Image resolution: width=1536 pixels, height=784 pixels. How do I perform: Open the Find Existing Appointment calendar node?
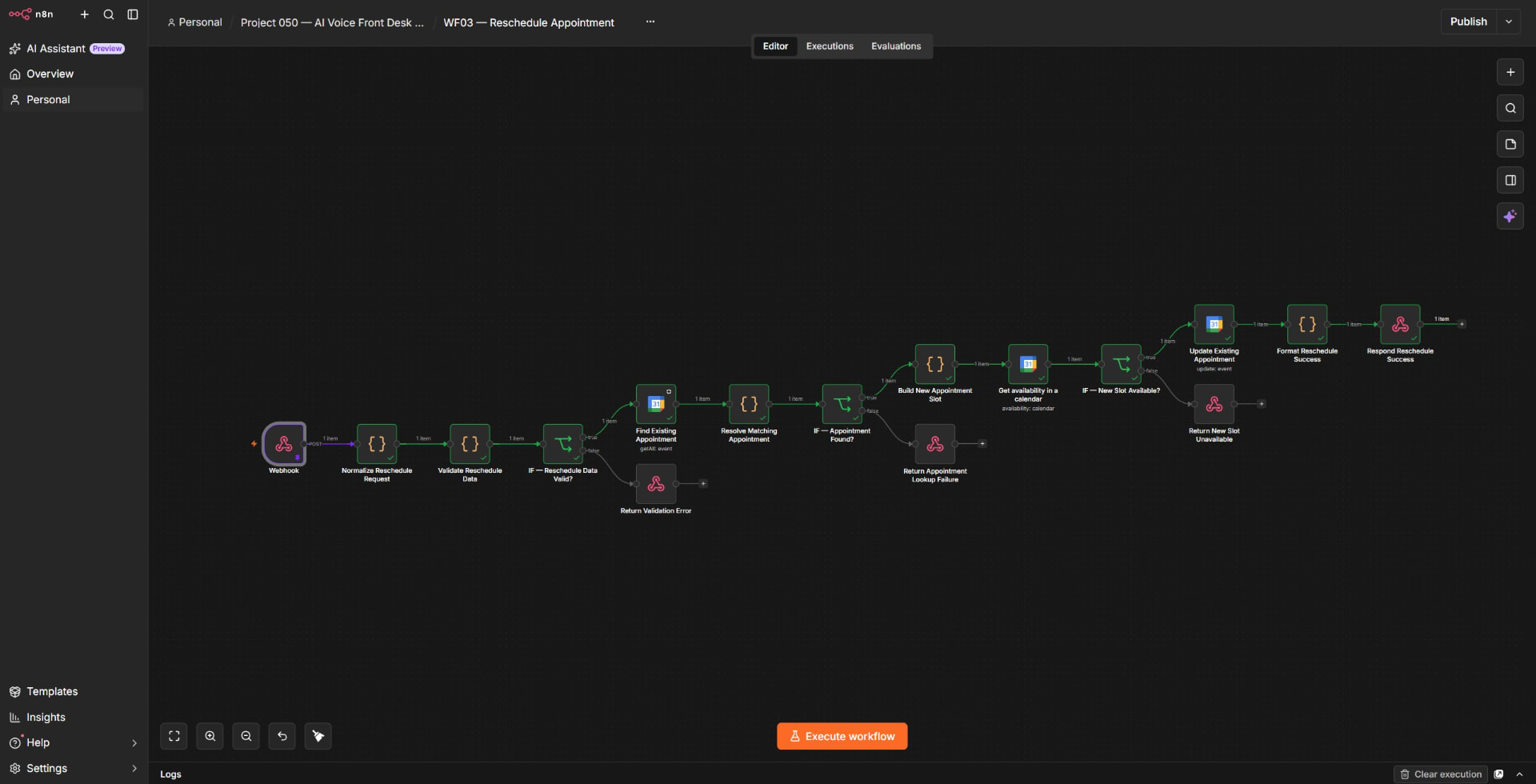[x=656, y=404]
